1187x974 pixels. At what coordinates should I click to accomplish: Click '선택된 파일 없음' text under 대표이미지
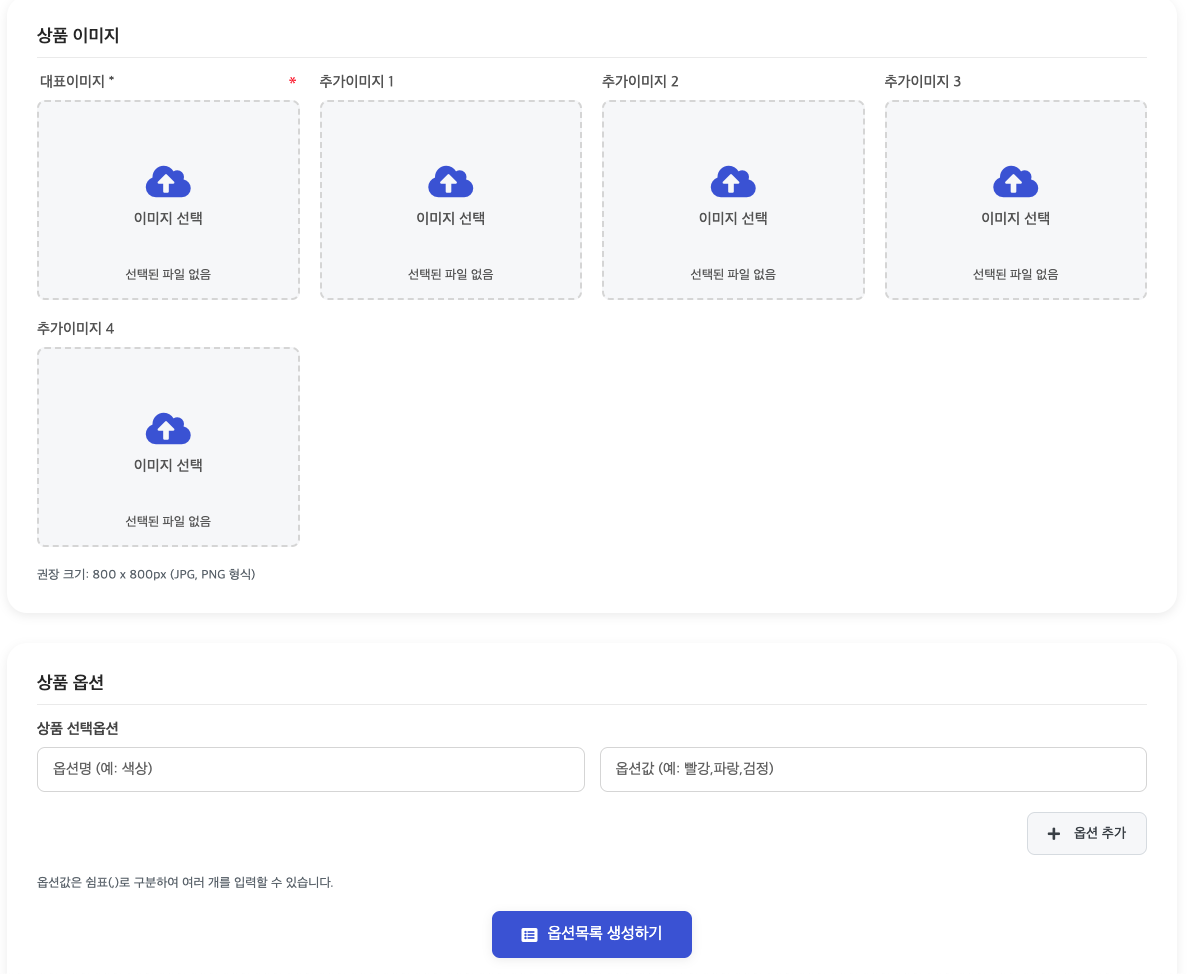coord(168,274)
